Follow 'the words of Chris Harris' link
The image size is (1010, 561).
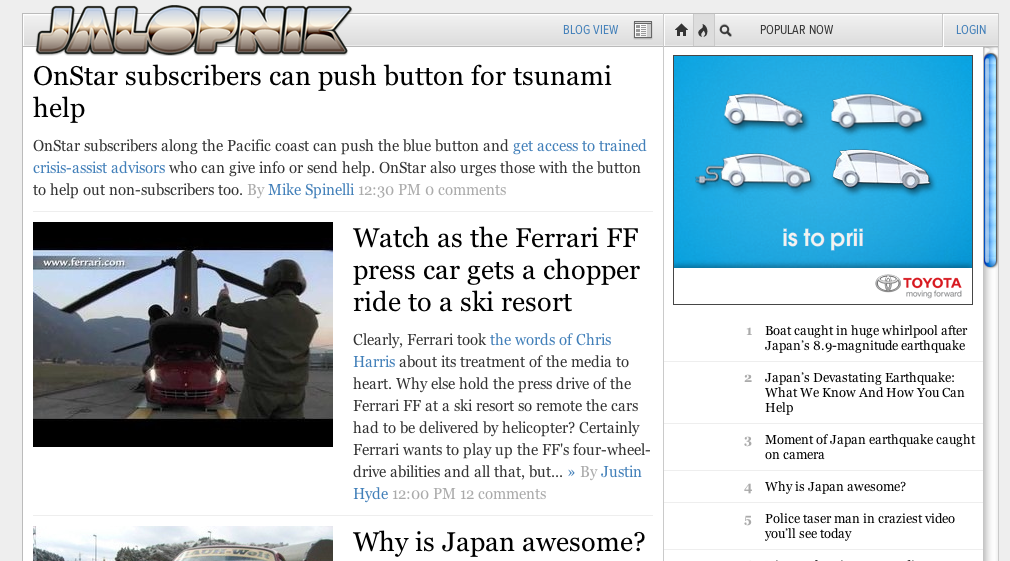550,340
